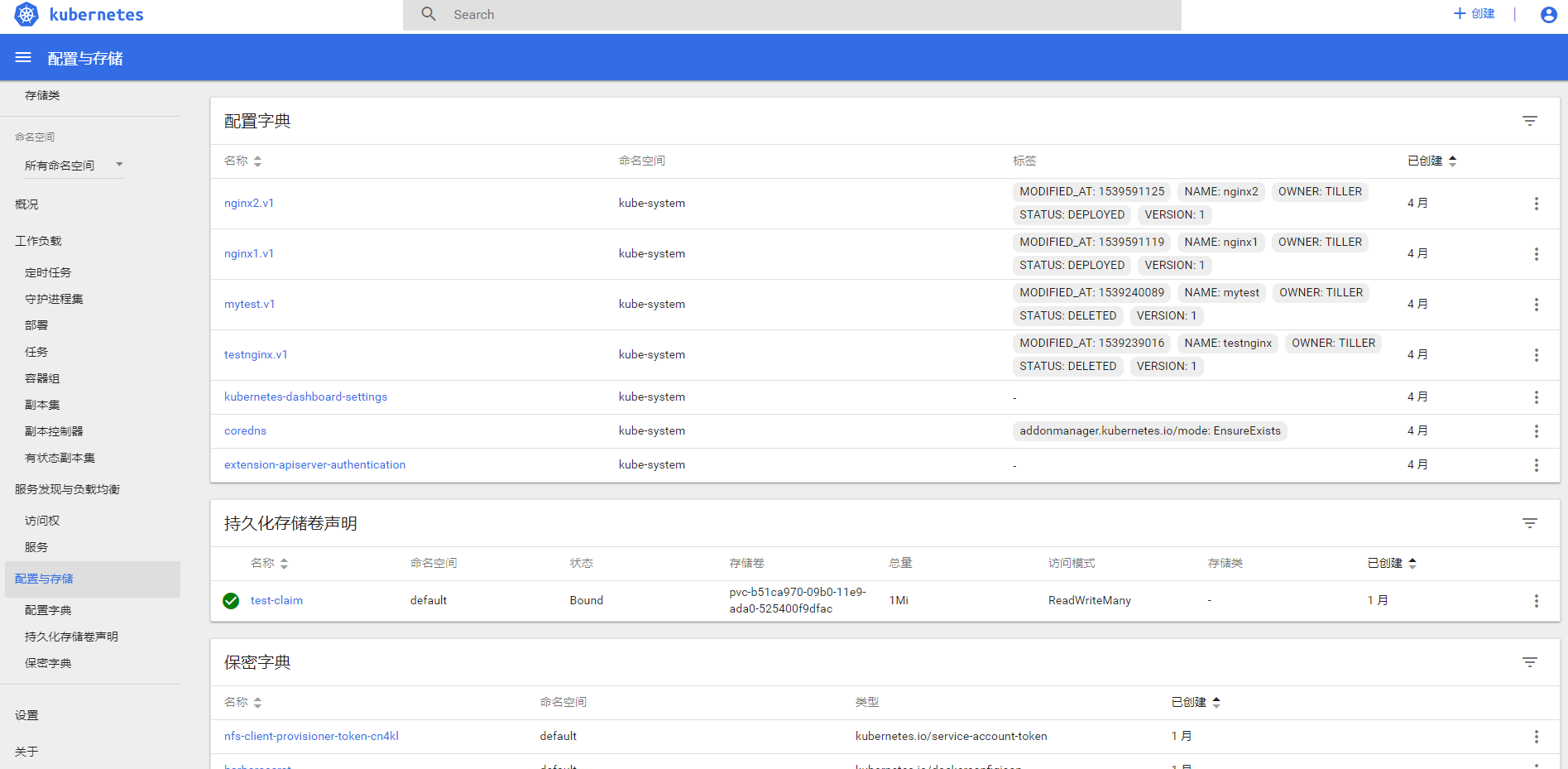Open filter for 持久化存储卷声明 card
Screen dimensions: 1568x769
coord(1530,523)
